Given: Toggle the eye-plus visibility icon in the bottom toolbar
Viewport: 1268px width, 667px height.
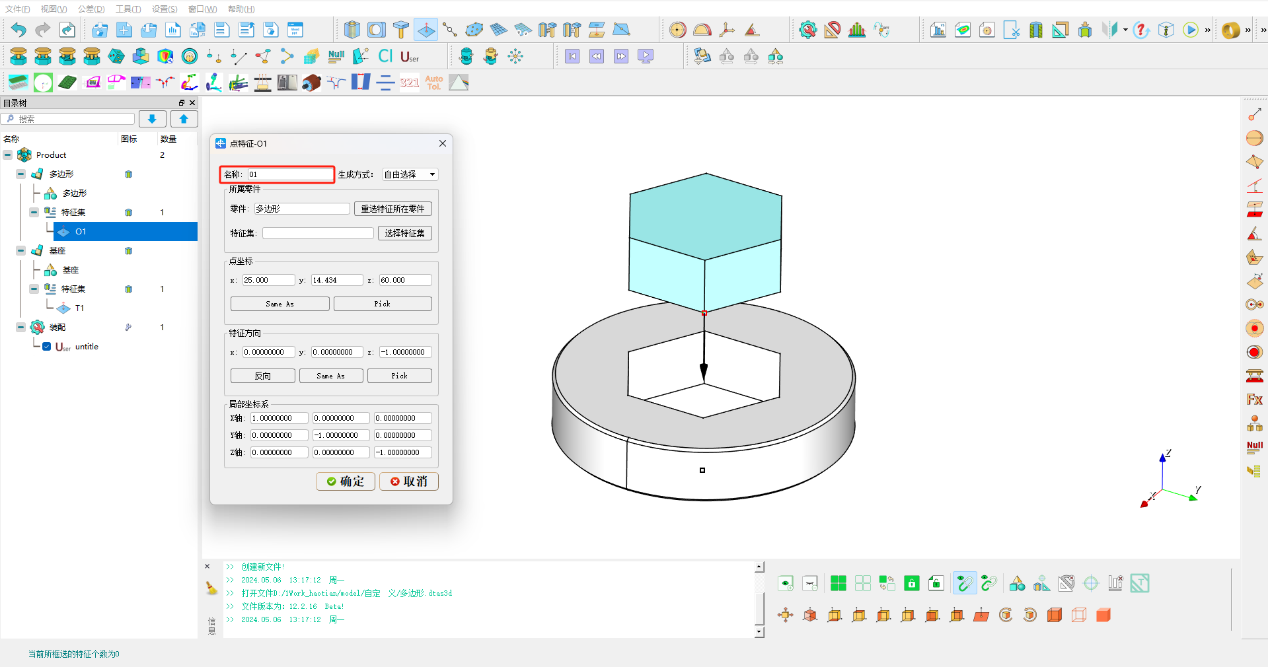Looking at the screenshot, I should (x=786, y=582).
